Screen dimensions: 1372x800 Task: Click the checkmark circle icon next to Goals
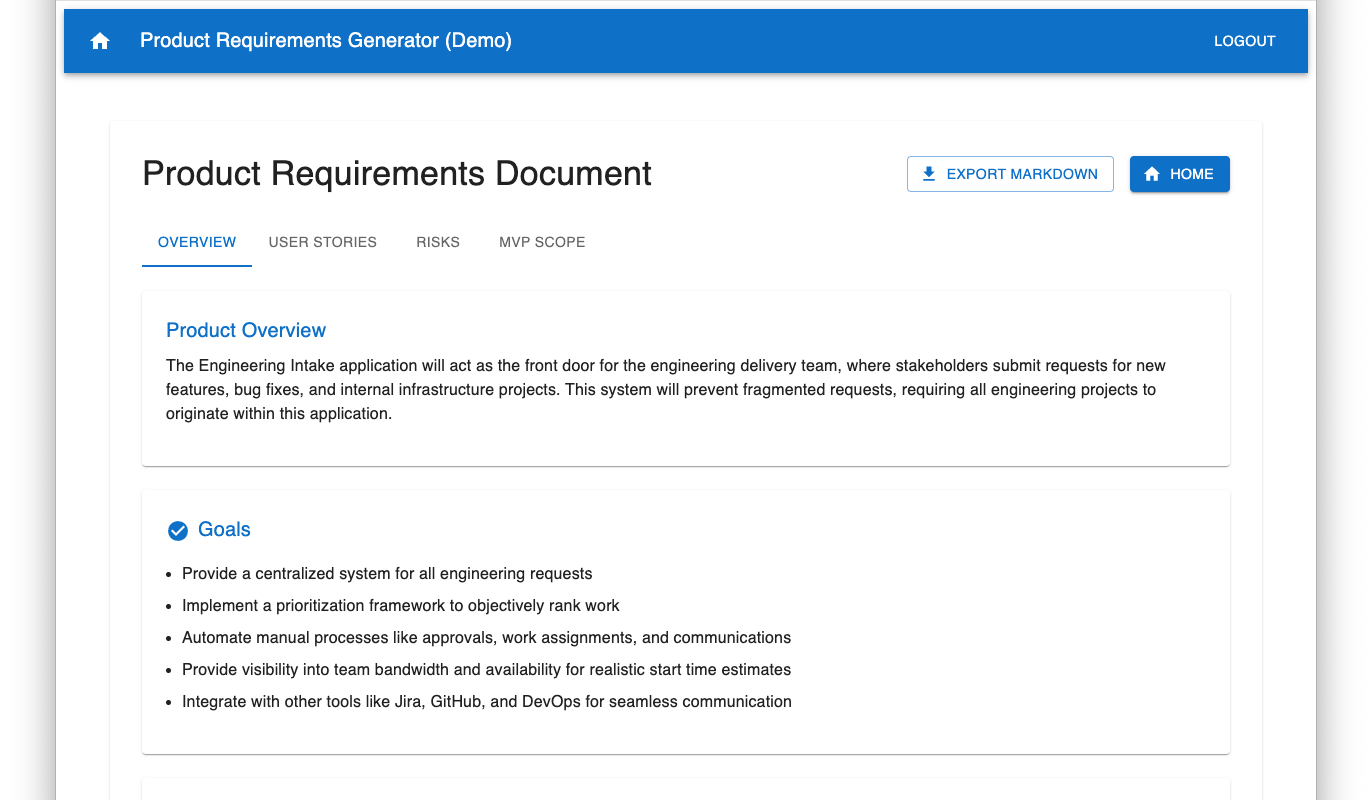pos(178,531)
